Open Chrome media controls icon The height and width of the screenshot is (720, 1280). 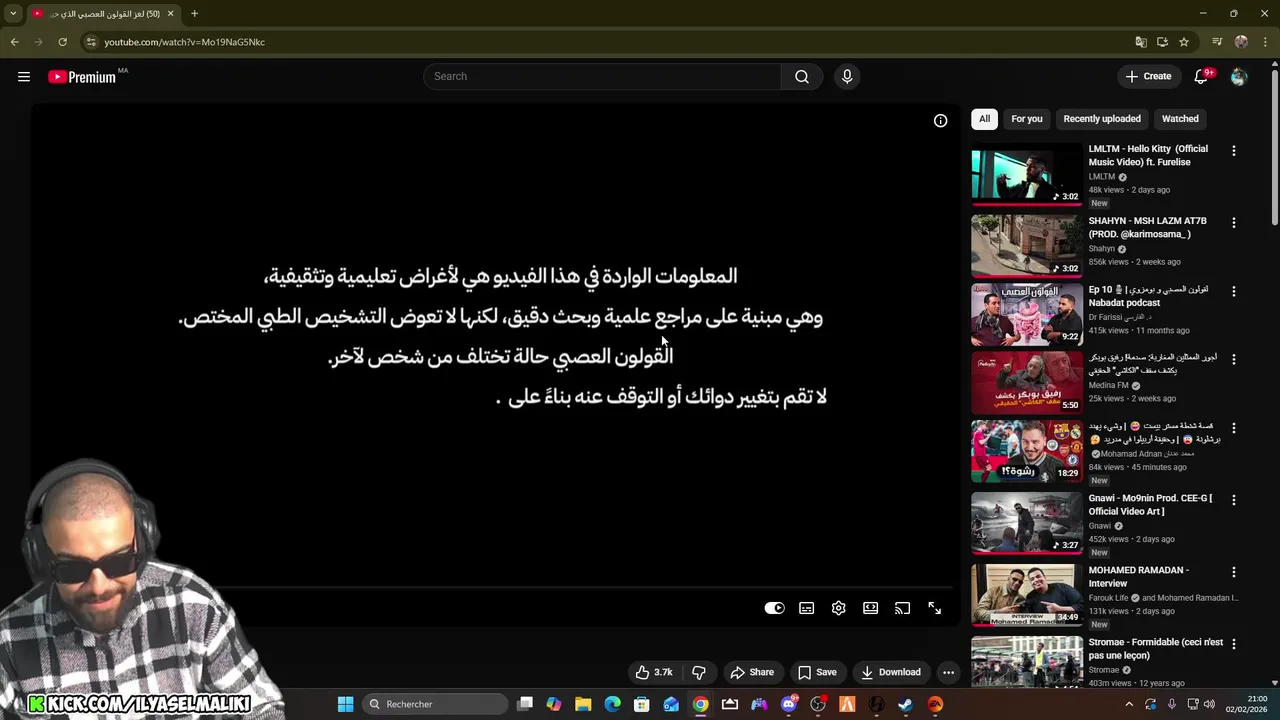(x=1217, y=42)
